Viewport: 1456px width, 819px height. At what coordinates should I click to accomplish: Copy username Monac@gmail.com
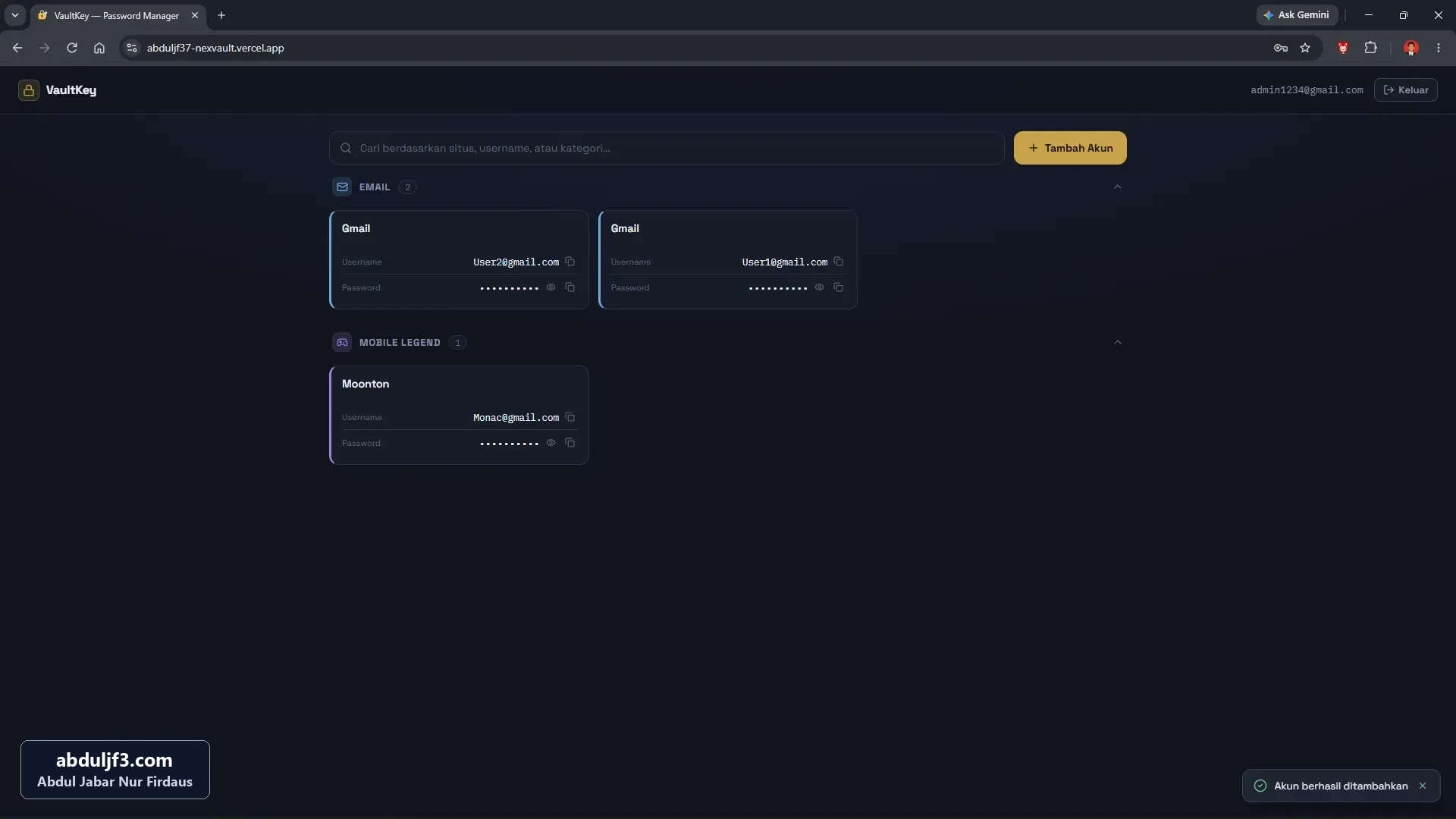pyautogui.click(x=570, y=417)
